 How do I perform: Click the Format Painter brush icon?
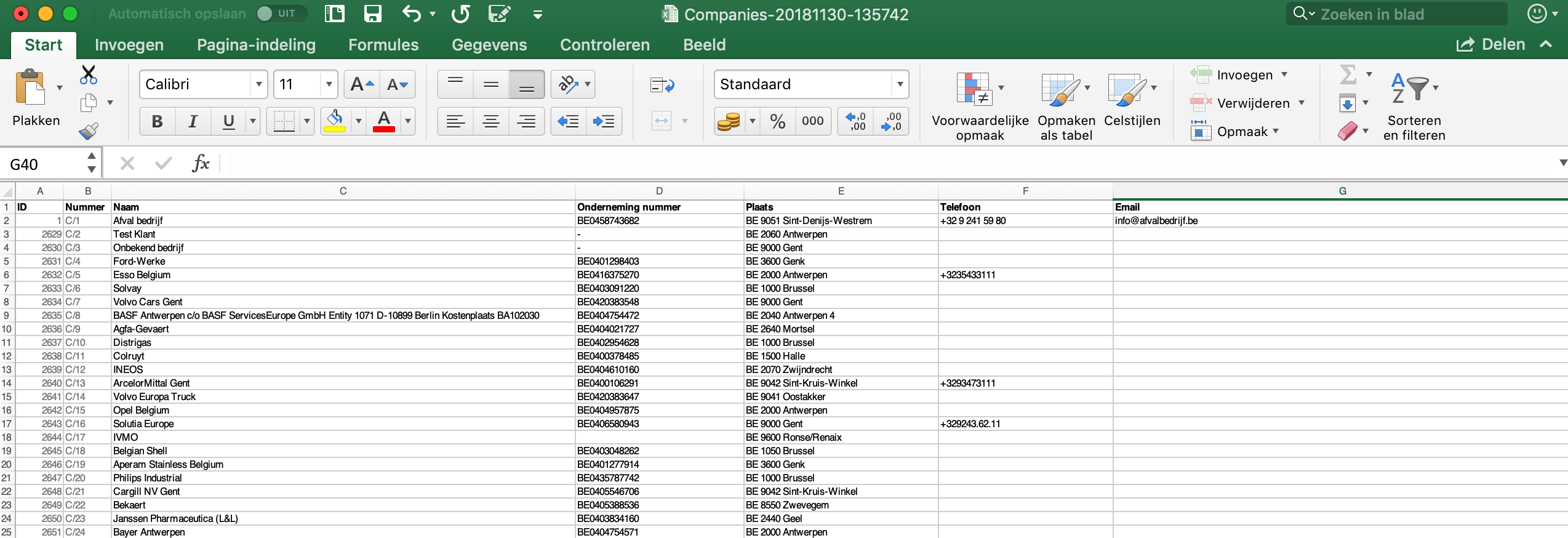pyautogui.click(x=89, y=130)
